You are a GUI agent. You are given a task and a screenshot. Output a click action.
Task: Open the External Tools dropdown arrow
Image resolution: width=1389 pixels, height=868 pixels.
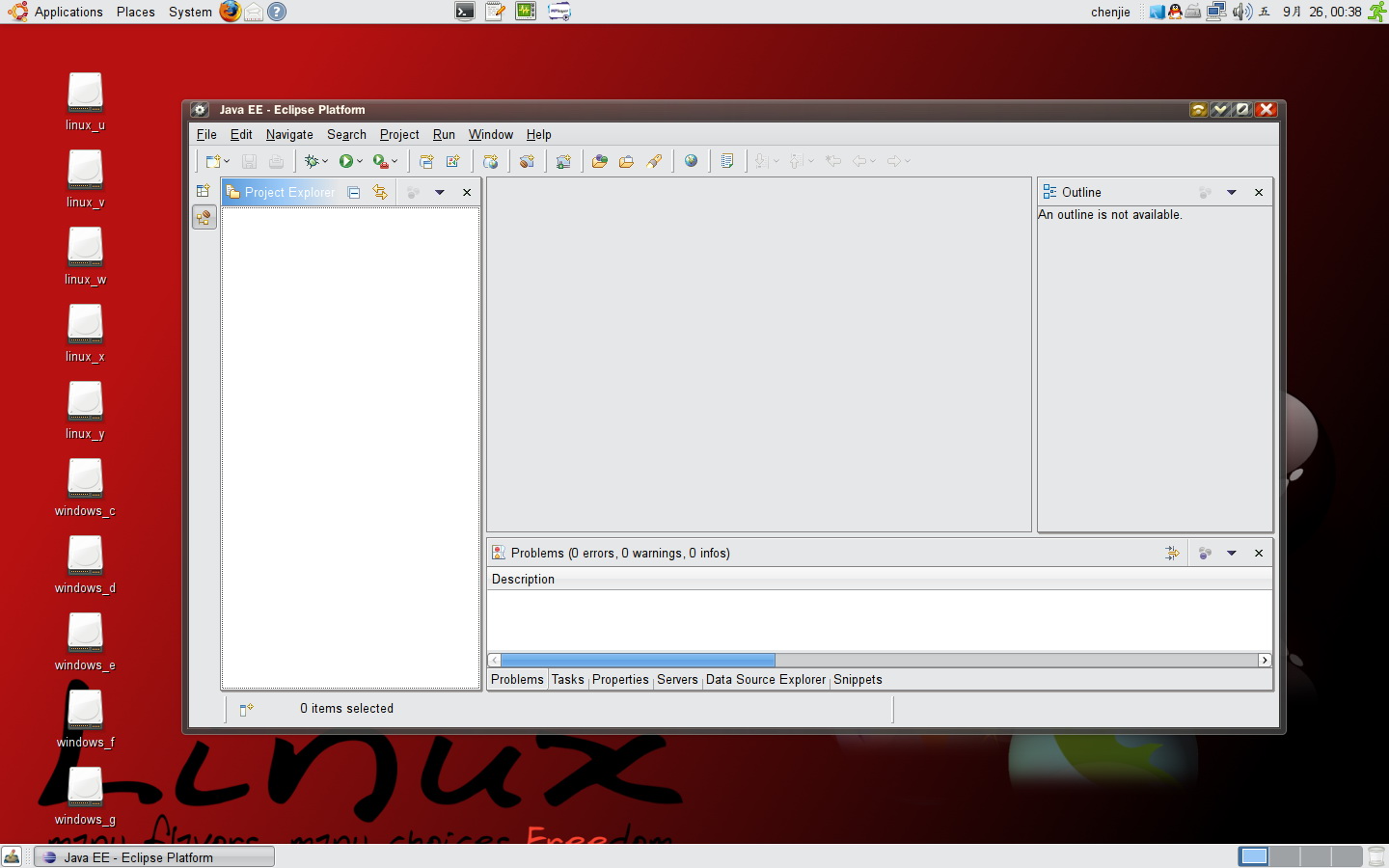point(395,161)
